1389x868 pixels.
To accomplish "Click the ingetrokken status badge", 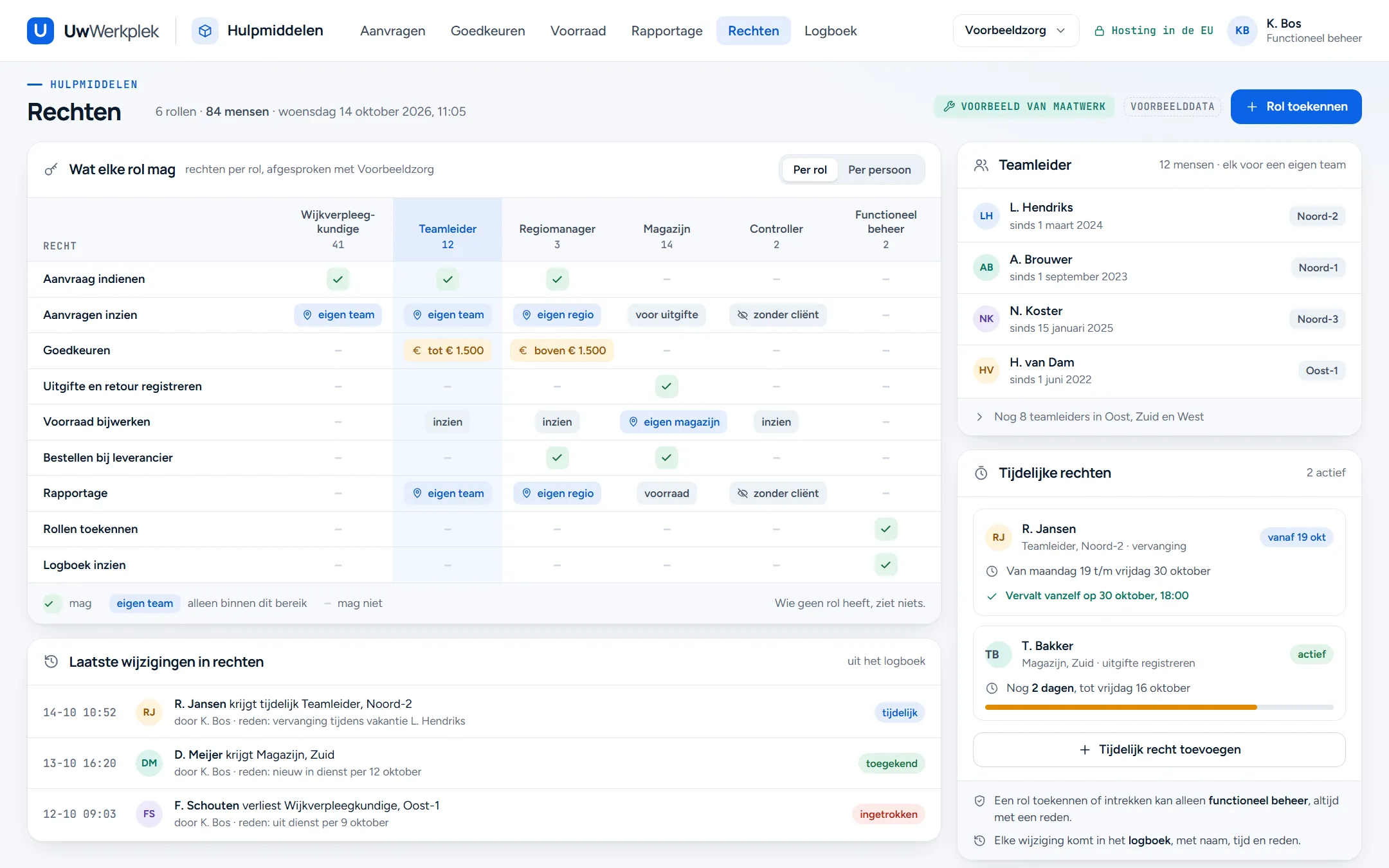I will pos(888,814).
